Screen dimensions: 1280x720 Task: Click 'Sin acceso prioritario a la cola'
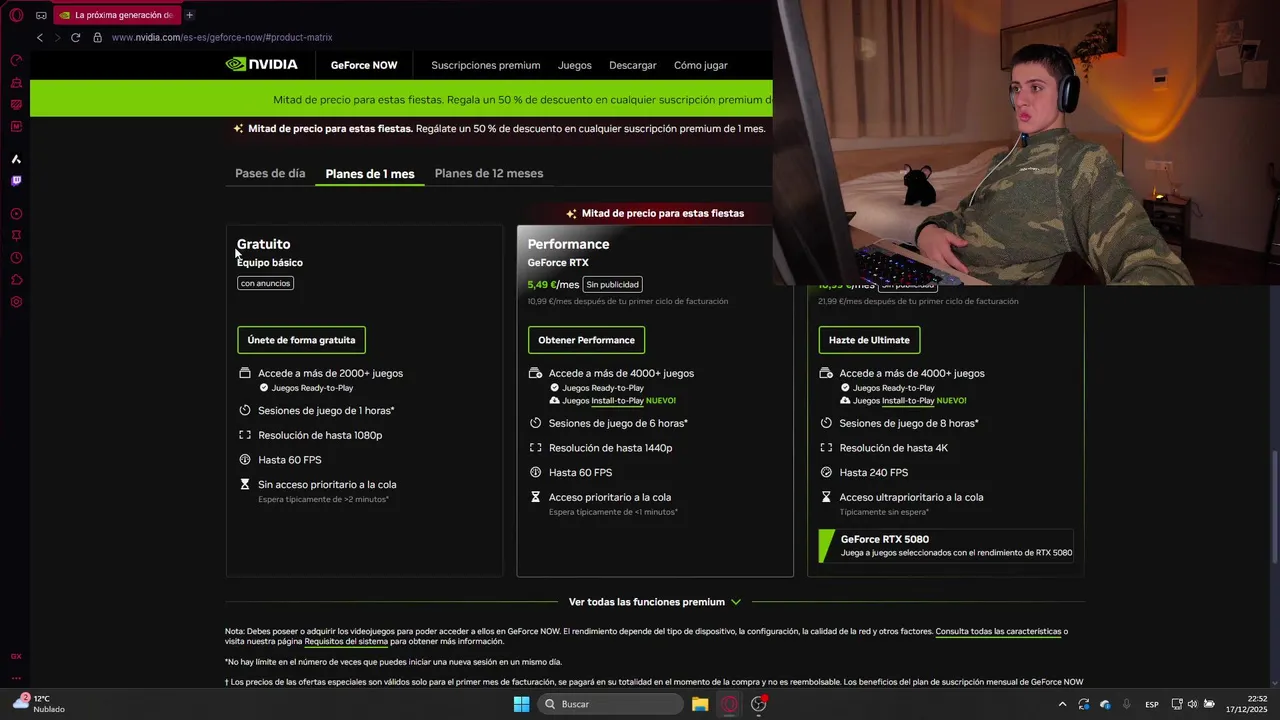[327, 484]
